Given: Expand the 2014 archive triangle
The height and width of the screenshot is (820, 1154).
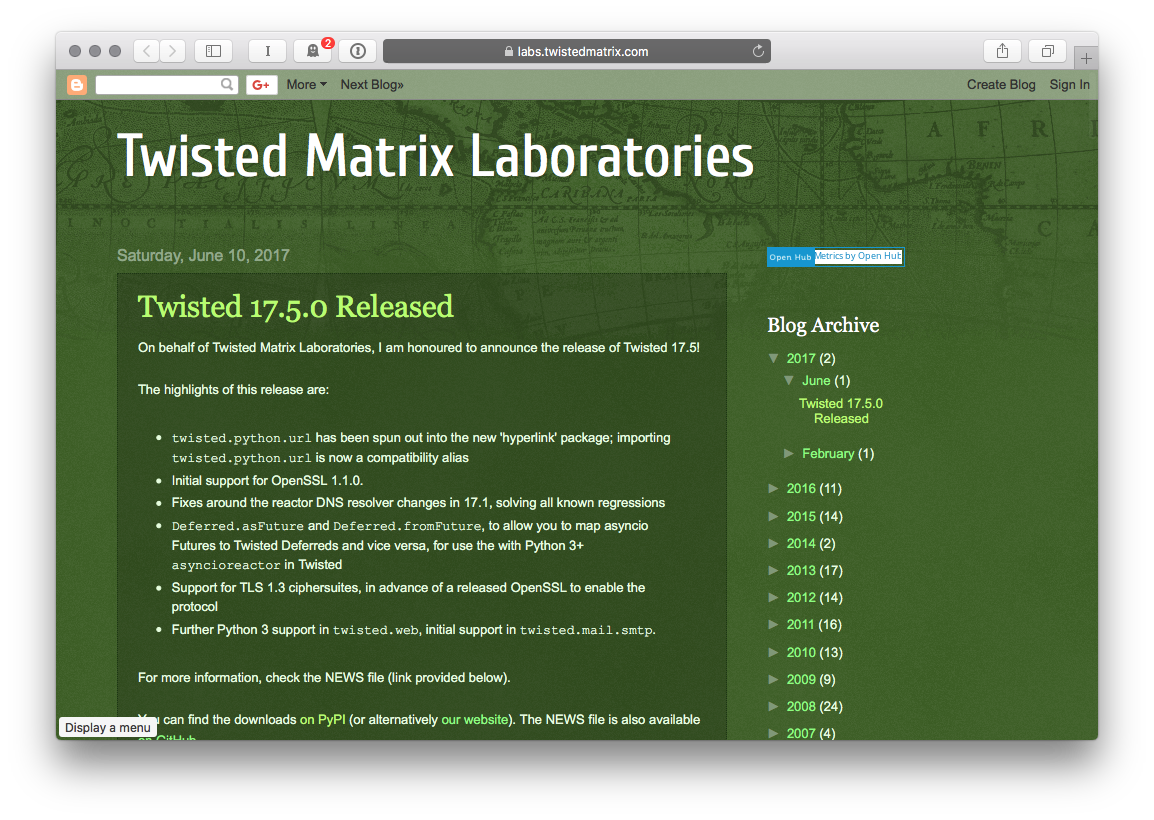Looking at the screenshot, I should point(774,543).
